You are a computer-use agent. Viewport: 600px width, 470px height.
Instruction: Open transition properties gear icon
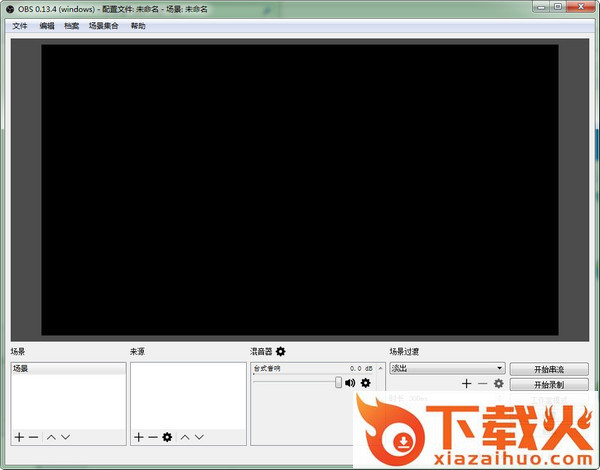(499, 384)
